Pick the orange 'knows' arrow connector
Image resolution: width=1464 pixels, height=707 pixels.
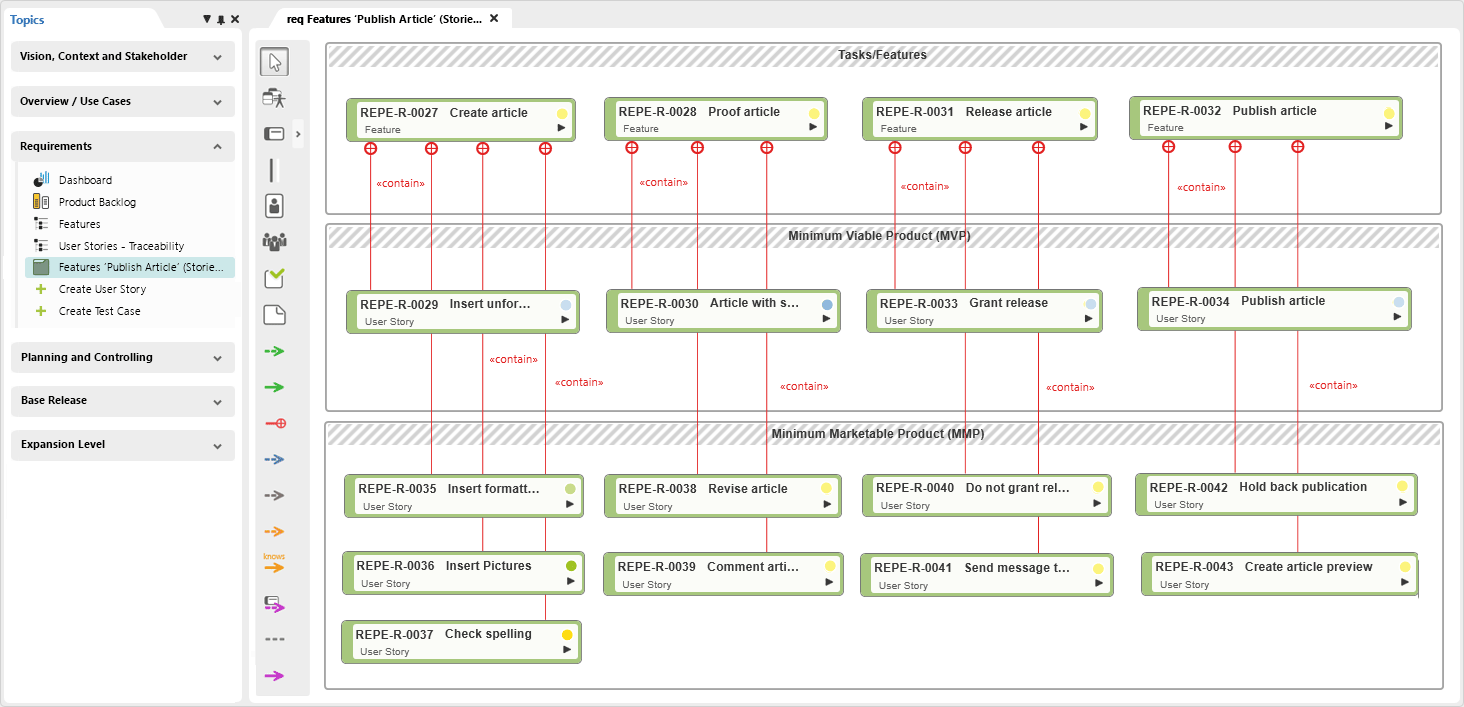tap(274, 566)
